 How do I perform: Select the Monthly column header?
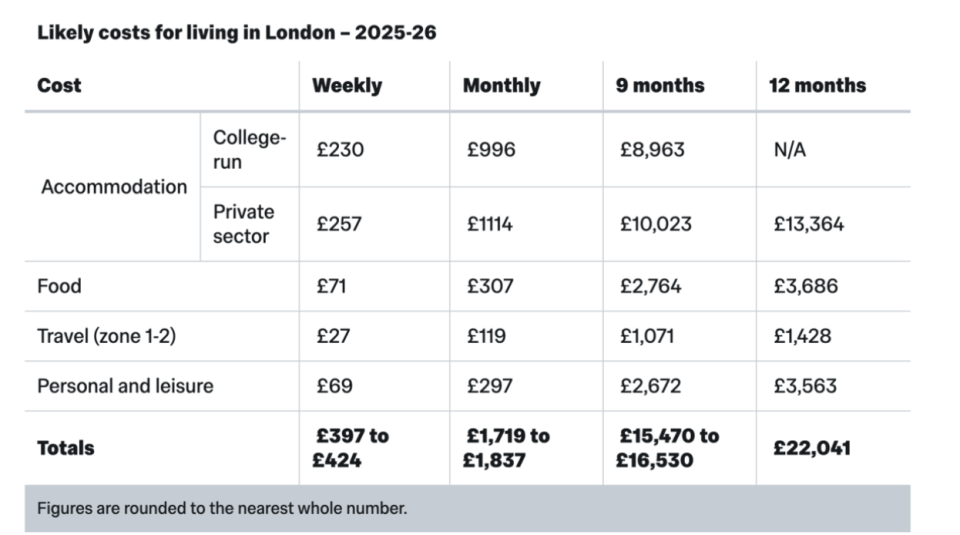click(x=501, y=86)
